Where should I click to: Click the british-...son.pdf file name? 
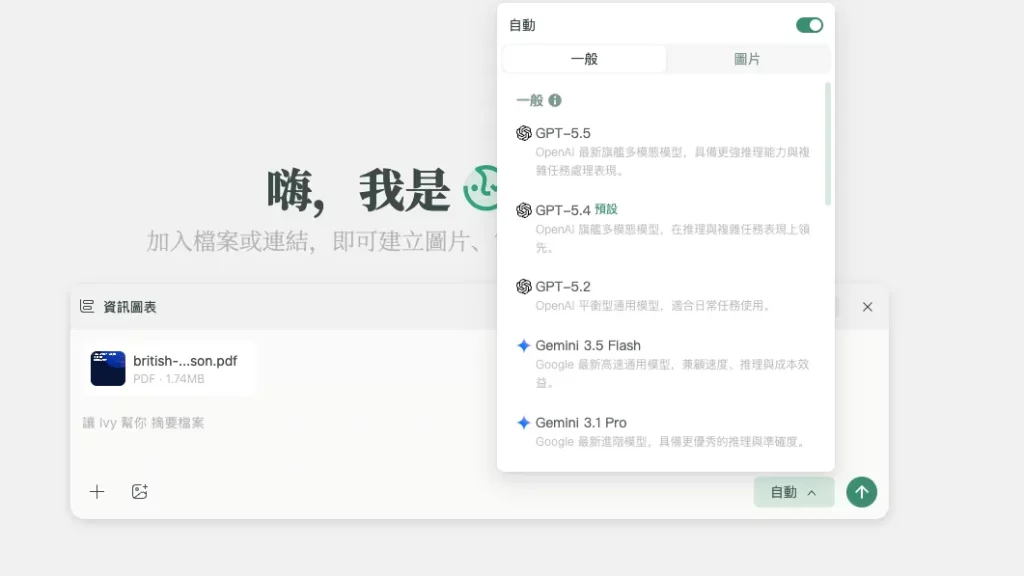click(x=185, y=360)
